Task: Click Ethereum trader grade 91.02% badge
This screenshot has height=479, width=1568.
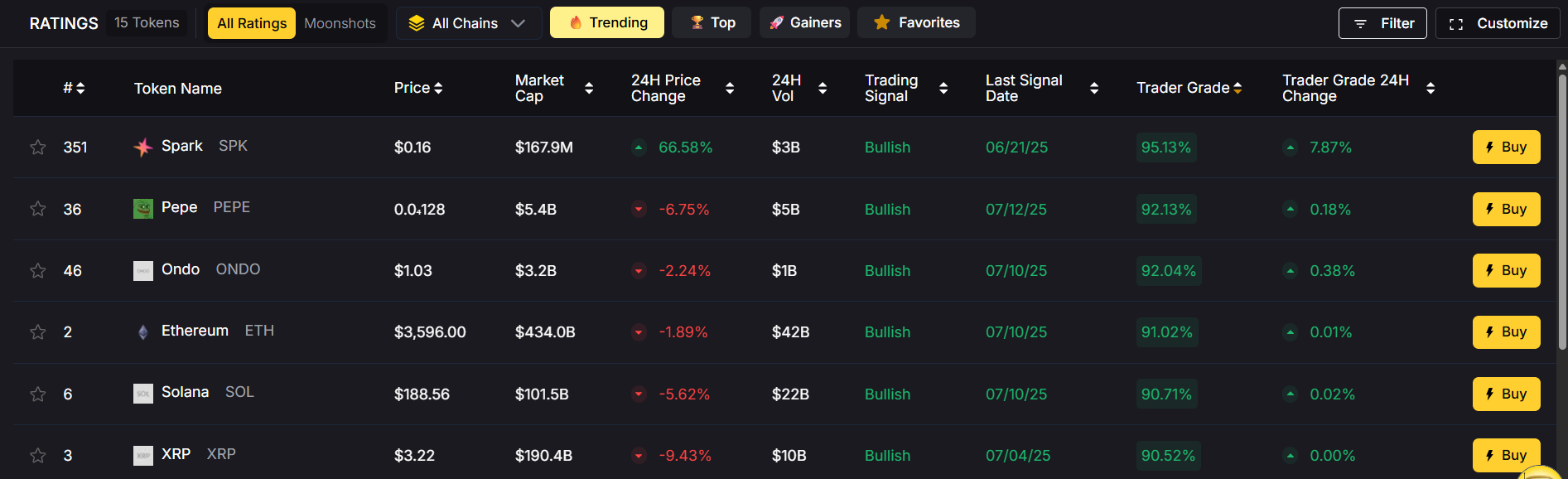Action: 1167,332
